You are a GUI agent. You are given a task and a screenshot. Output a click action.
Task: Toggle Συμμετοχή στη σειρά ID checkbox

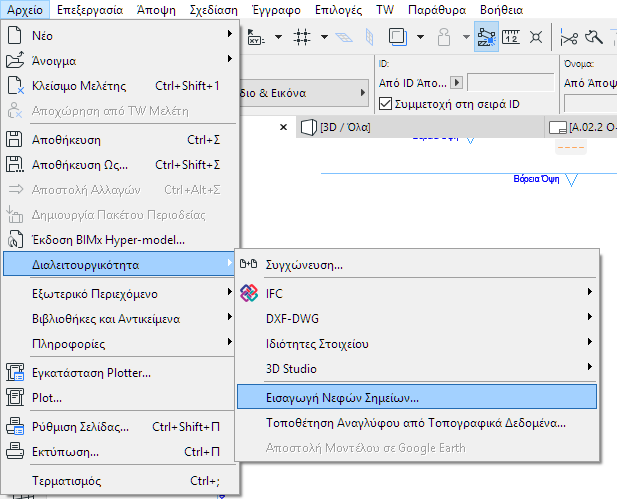click(385, 104)
